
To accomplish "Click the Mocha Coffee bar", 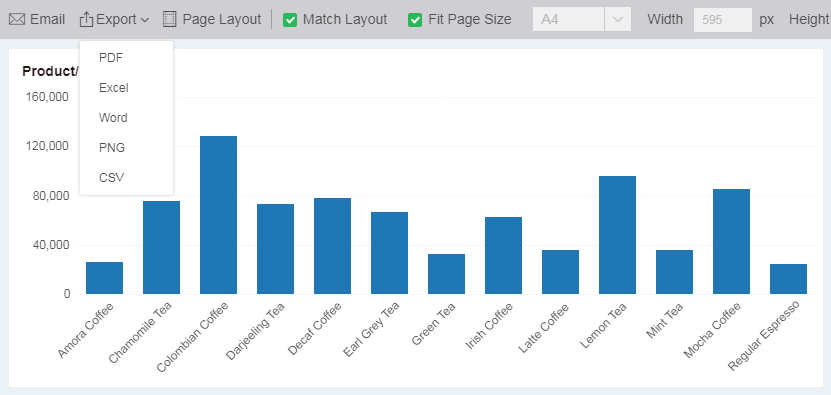I will [731, 241].
